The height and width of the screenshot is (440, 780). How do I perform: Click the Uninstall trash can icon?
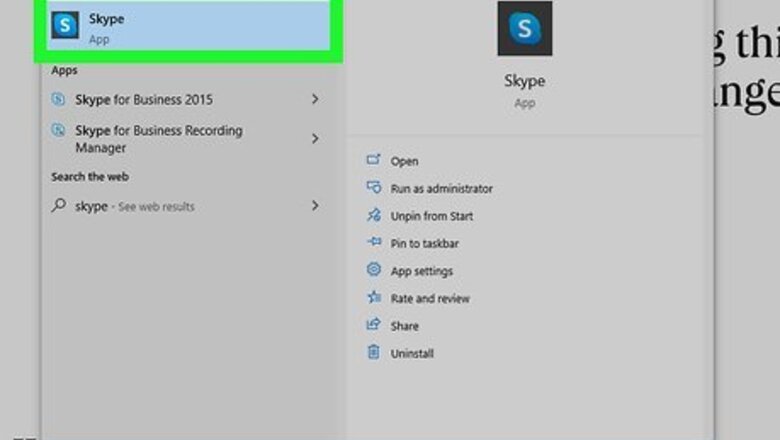(x=374, y=352)
